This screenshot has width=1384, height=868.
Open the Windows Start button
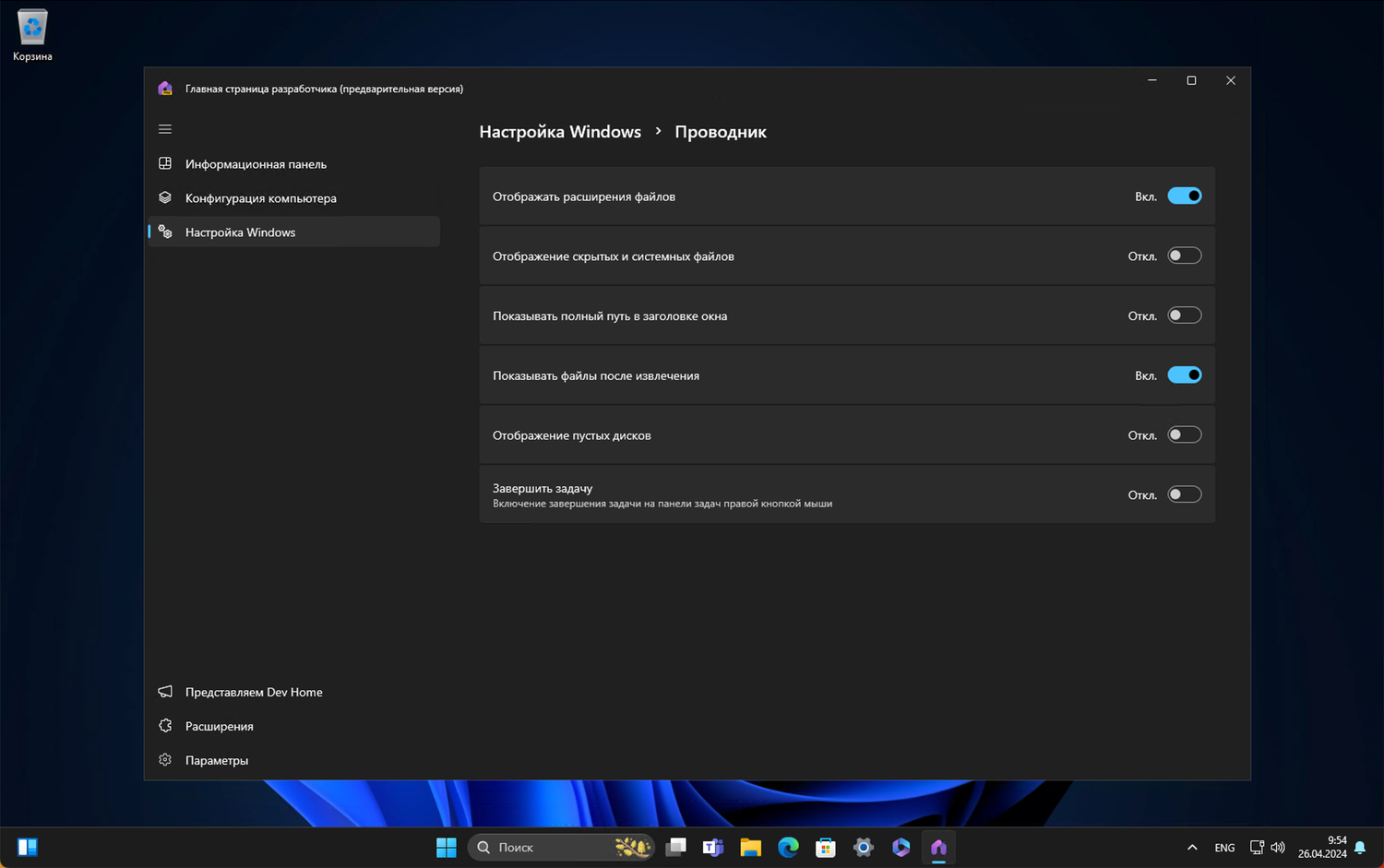tap(447, 847)
